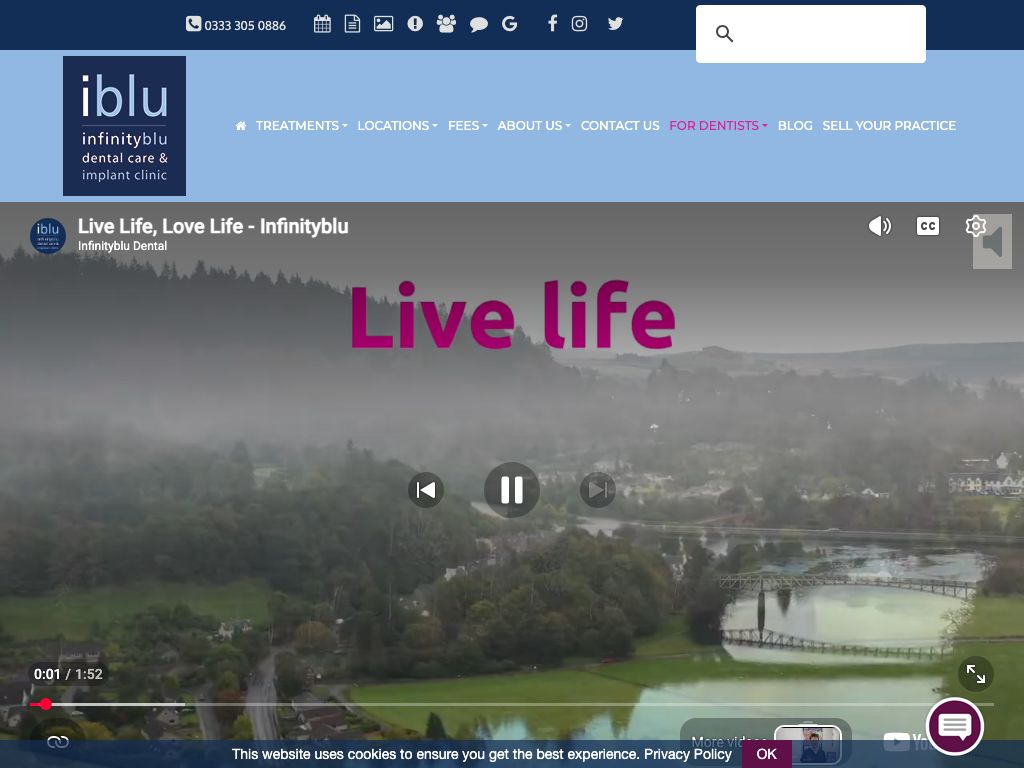Open the calendar booking icon
The image size is (1024, 768).
322,24
